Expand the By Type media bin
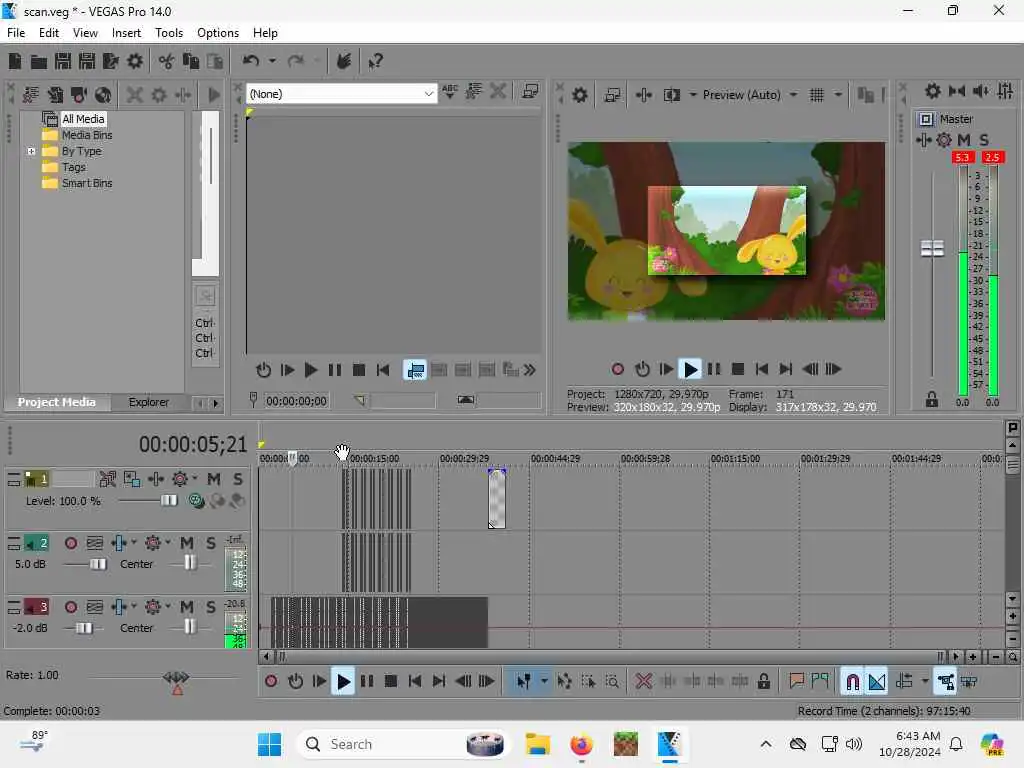Viewport: 1024px width, 768px height. (31, 152)
